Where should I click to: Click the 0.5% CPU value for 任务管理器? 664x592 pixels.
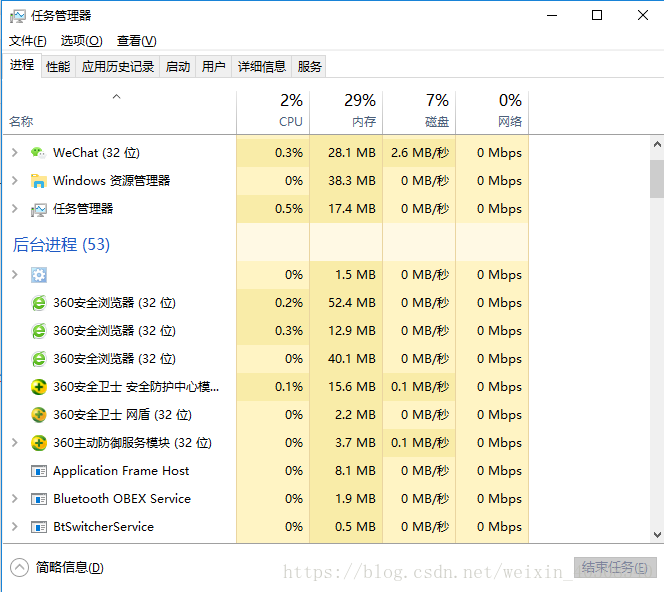pyautogui.click(x=289, y=209)
